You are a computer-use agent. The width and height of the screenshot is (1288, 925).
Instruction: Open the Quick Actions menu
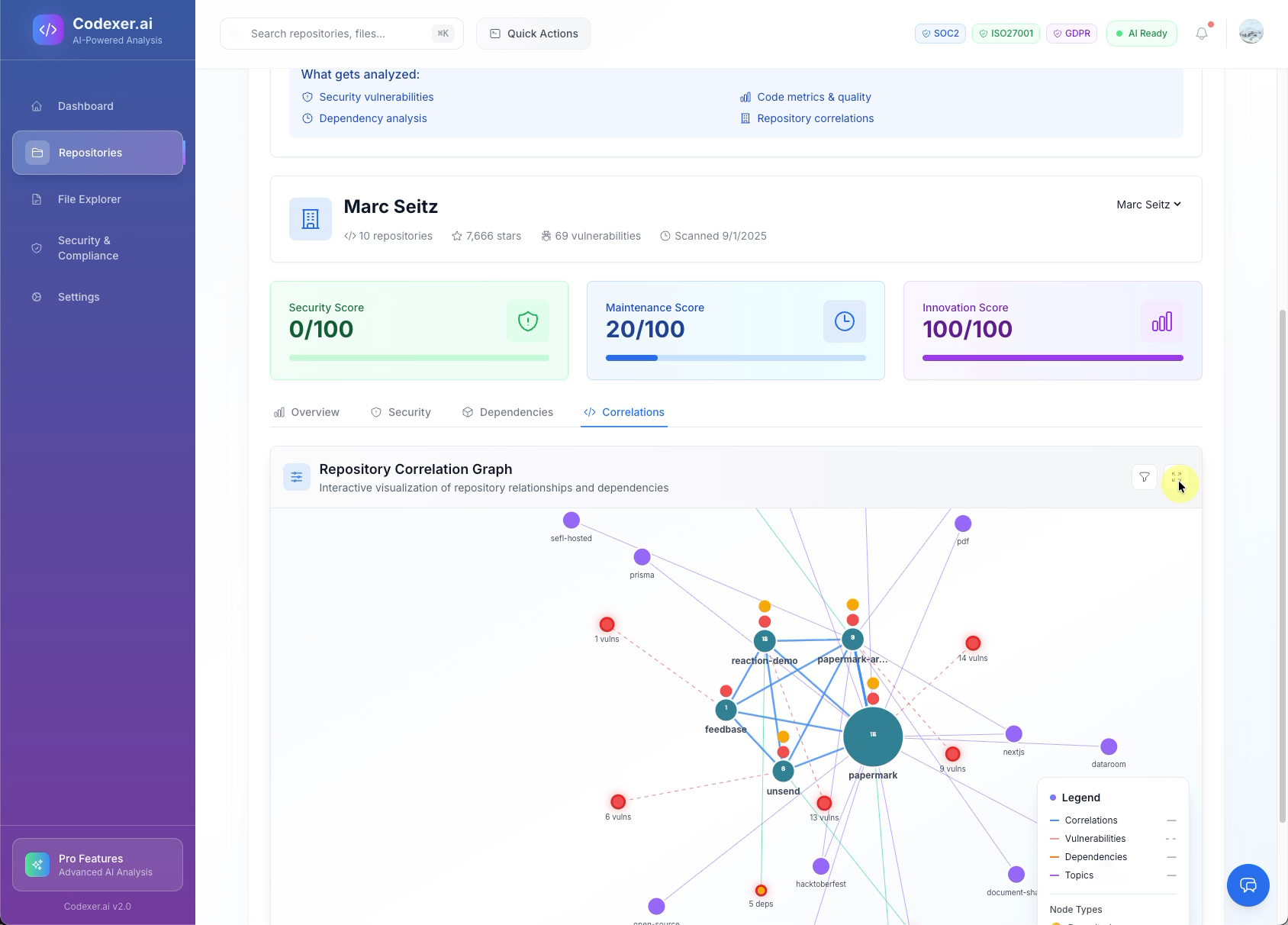coord(533,33)
